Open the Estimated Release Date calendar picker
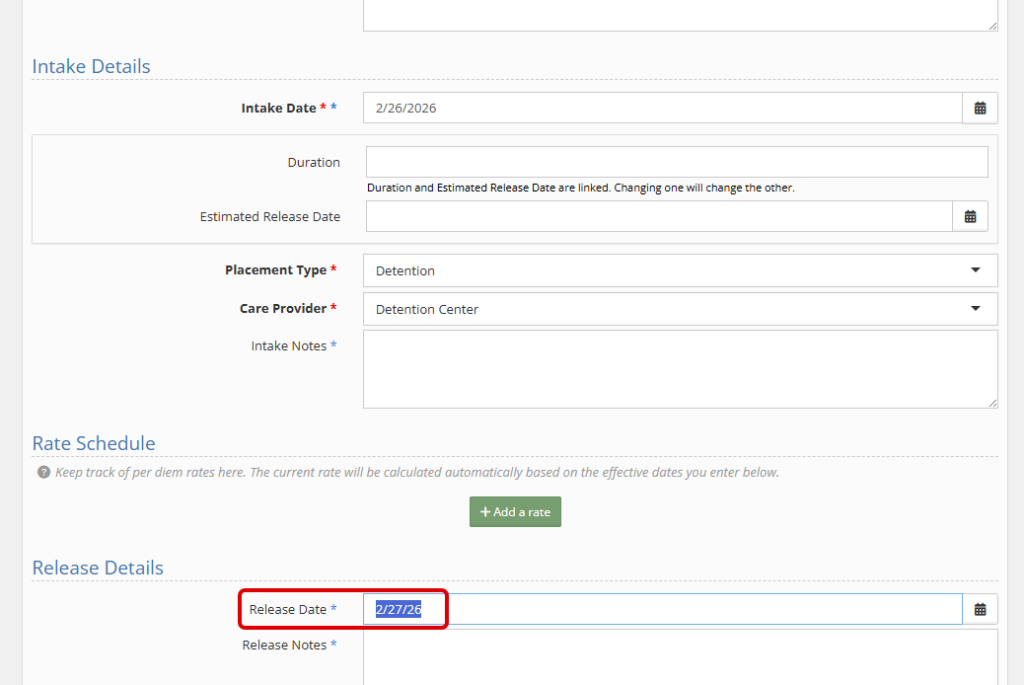Image resolution: width=1024 pixels, height=685 pixels. pos(970,216)
